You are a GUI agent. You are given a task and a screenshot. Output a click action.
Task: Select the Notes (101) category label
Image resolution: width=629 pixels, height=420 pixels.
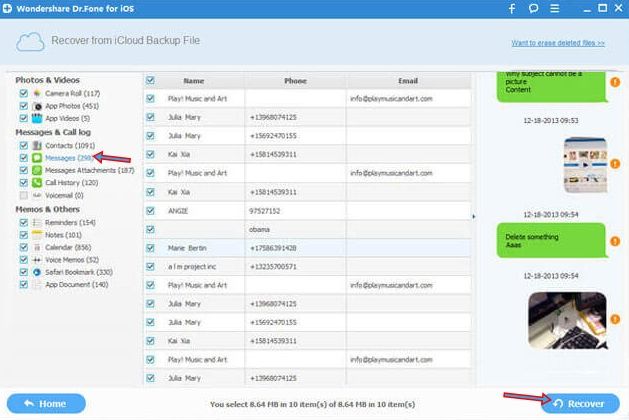point(63,235)
